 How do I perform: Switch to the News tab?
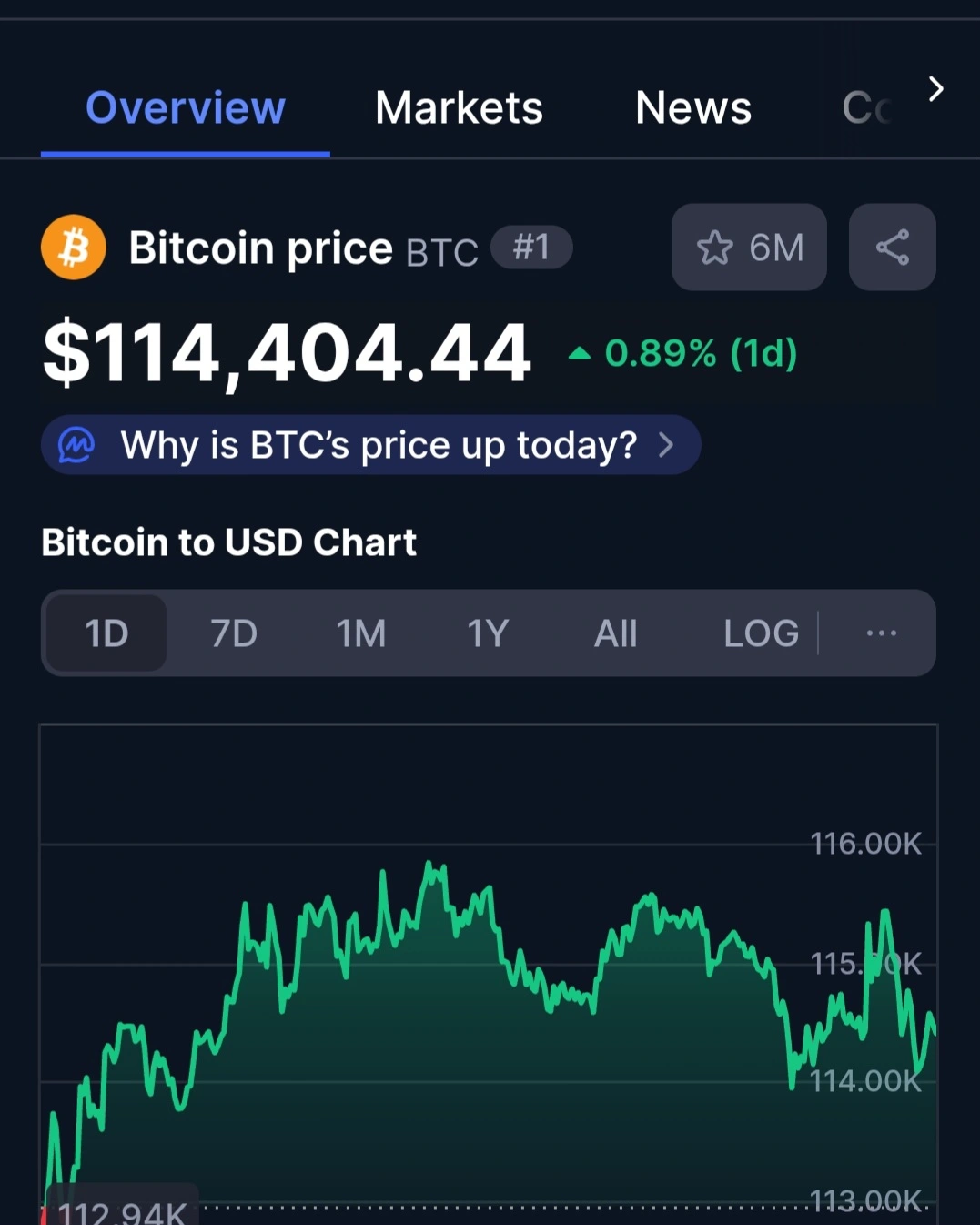point(693,107)
